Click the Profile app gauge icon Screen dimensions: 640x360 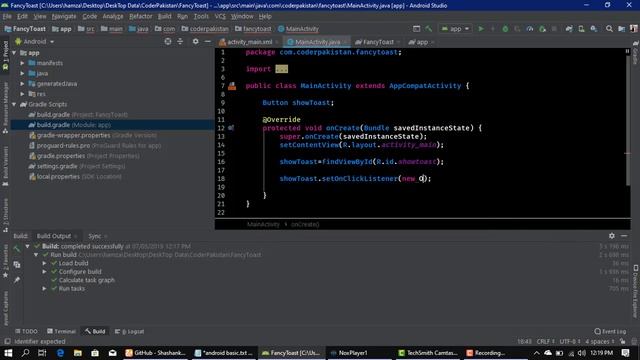click(x=530, y=29)
